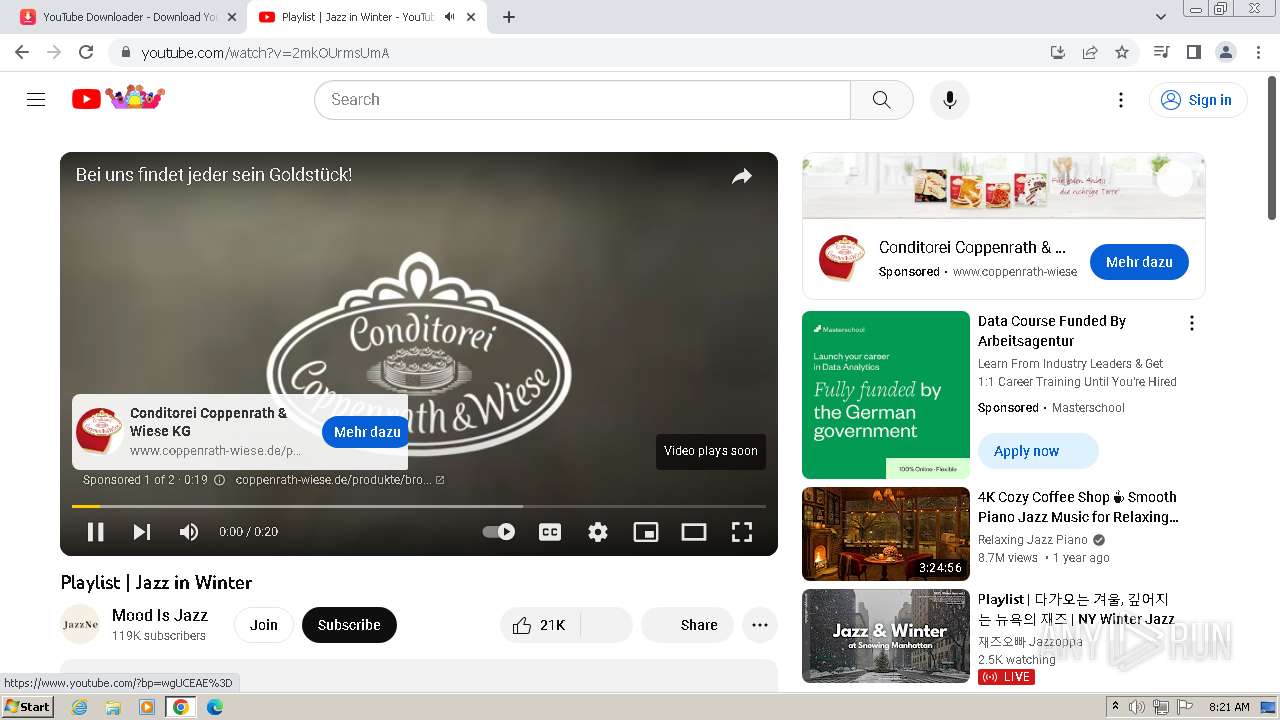This screenshot has height=720, width=1280.
Task: Open player settings gear
Action: coord(598,532)
